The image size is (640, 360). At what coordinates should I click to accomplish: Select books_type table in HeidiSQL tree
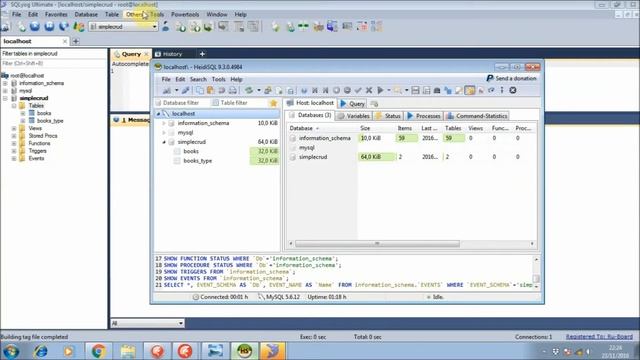(198, 161)
